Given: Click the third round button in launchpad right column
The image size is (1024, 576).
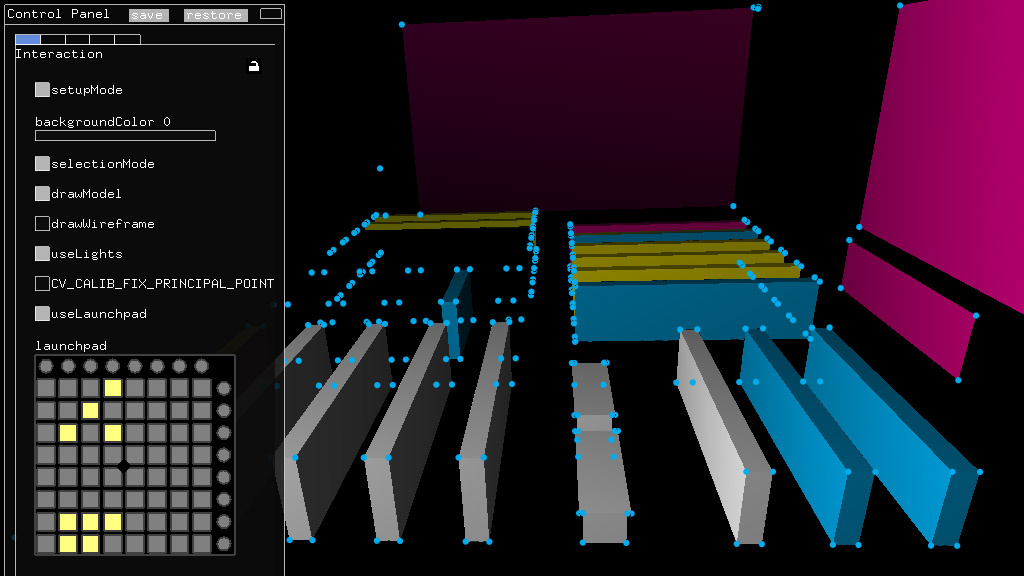Looking at the screenshot, I should point(224,433).
